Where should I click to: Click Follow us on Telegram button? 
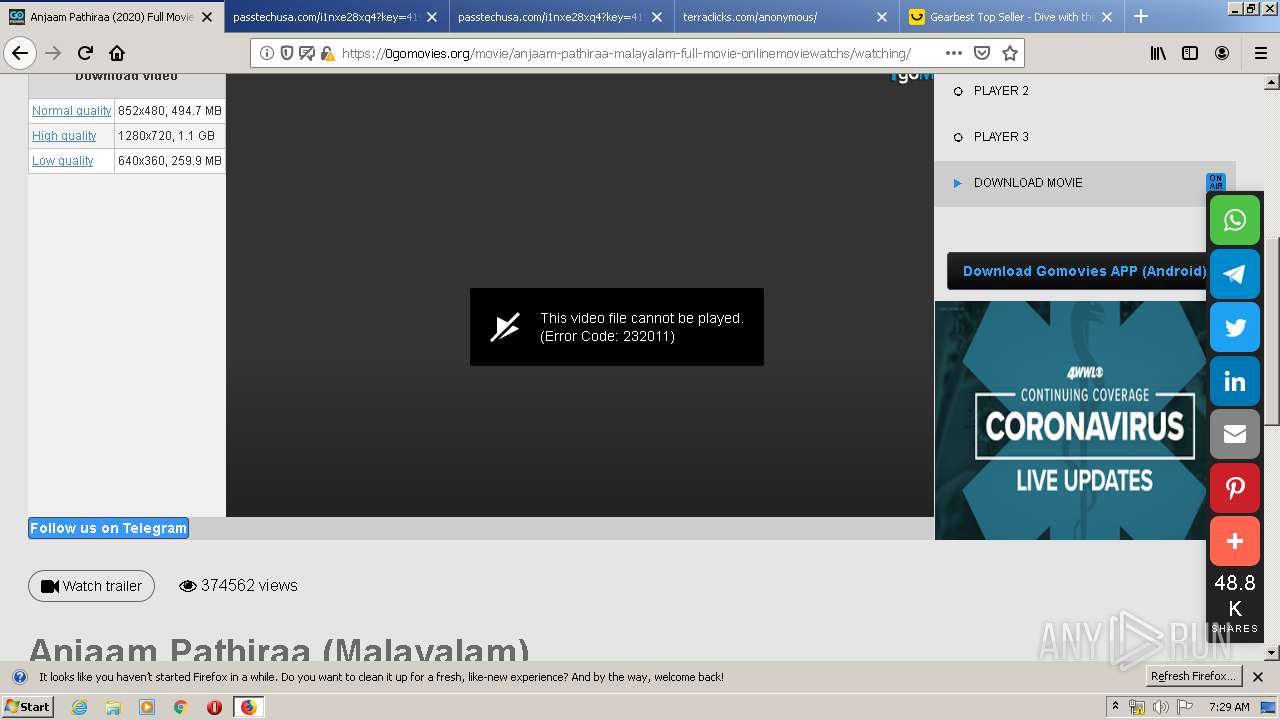[x=108, y=528]
